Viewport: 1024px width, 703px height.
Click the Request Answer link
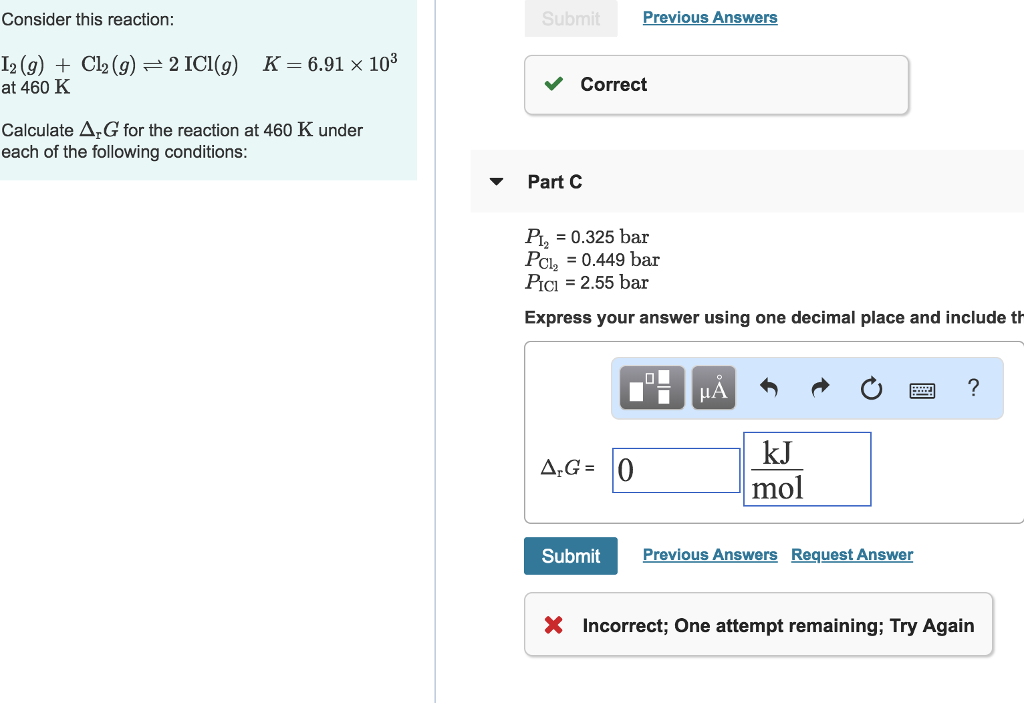[x=852, y=554]
